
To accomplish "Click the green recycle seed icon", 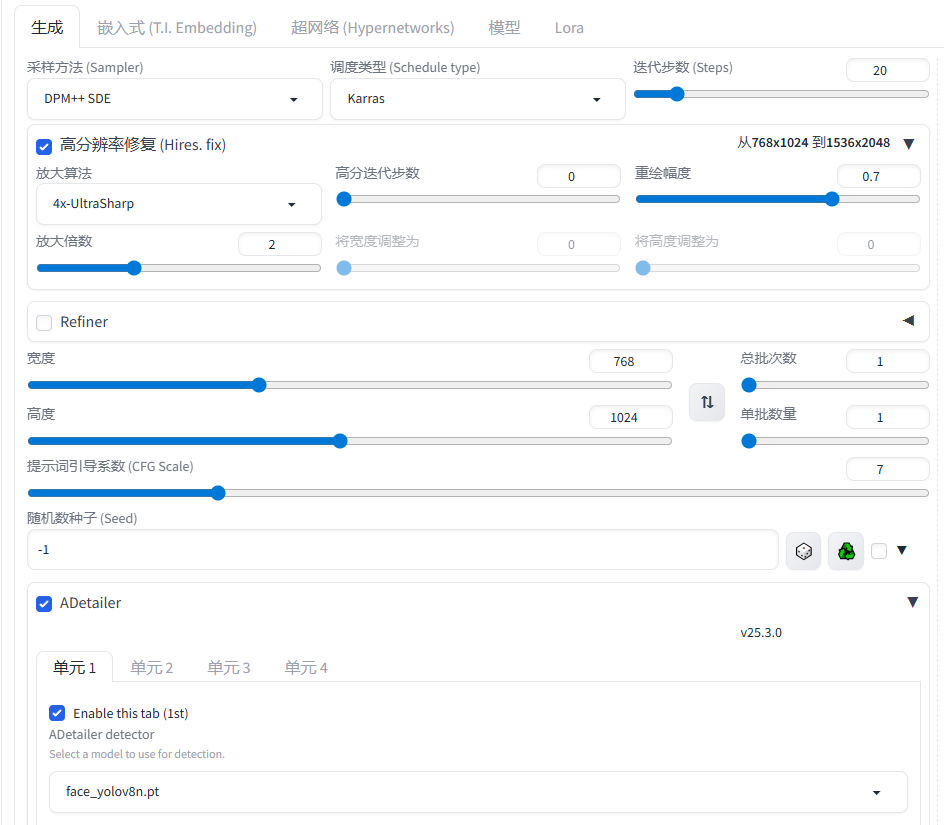I will [846, 551].
